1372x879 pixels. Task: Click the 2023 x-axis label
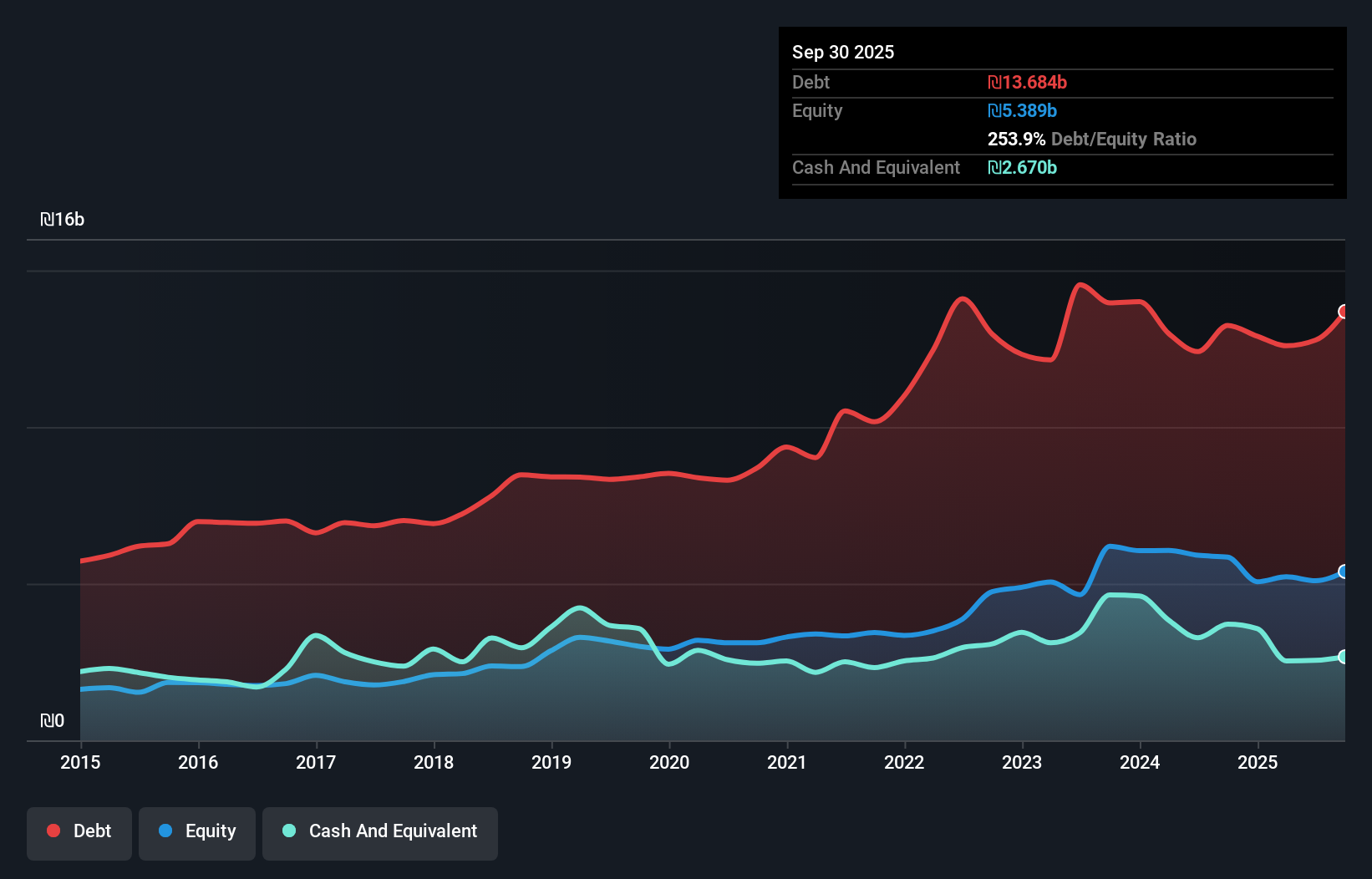[x=1022, y=762]
